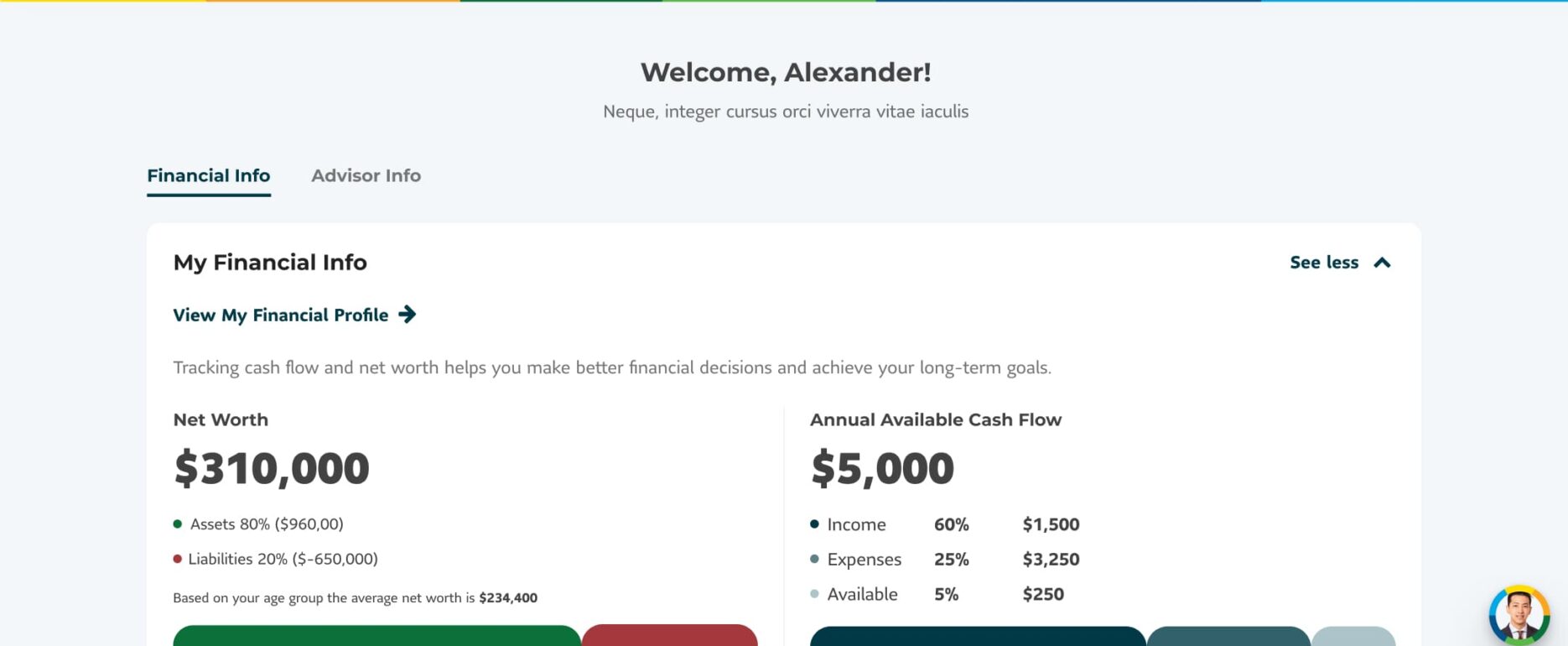
Task: Click the light Available legend dot
Action: [814, 594]
